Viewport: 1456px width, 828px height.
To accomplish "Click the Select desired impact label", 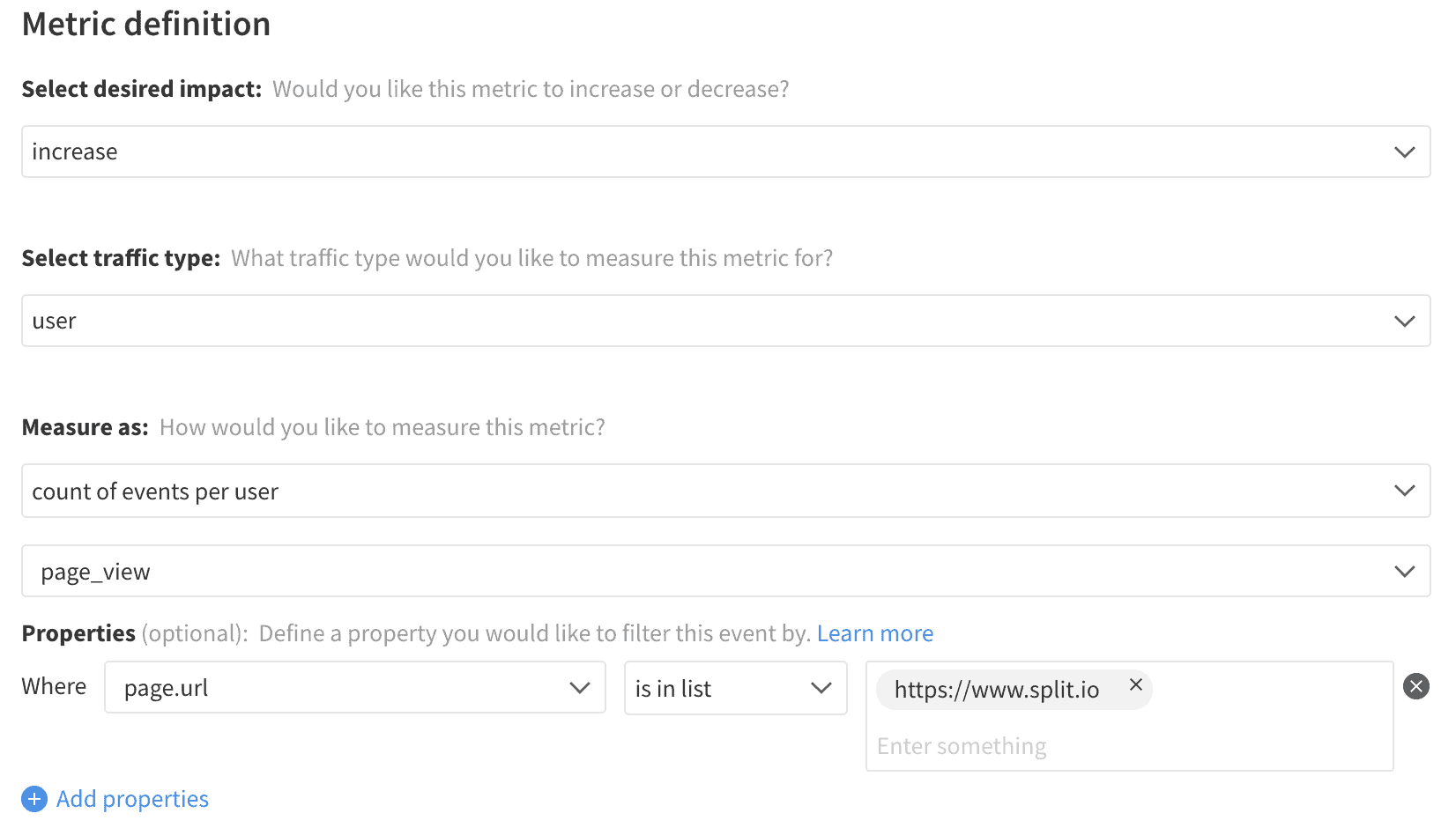I will (x=142, y=89).
